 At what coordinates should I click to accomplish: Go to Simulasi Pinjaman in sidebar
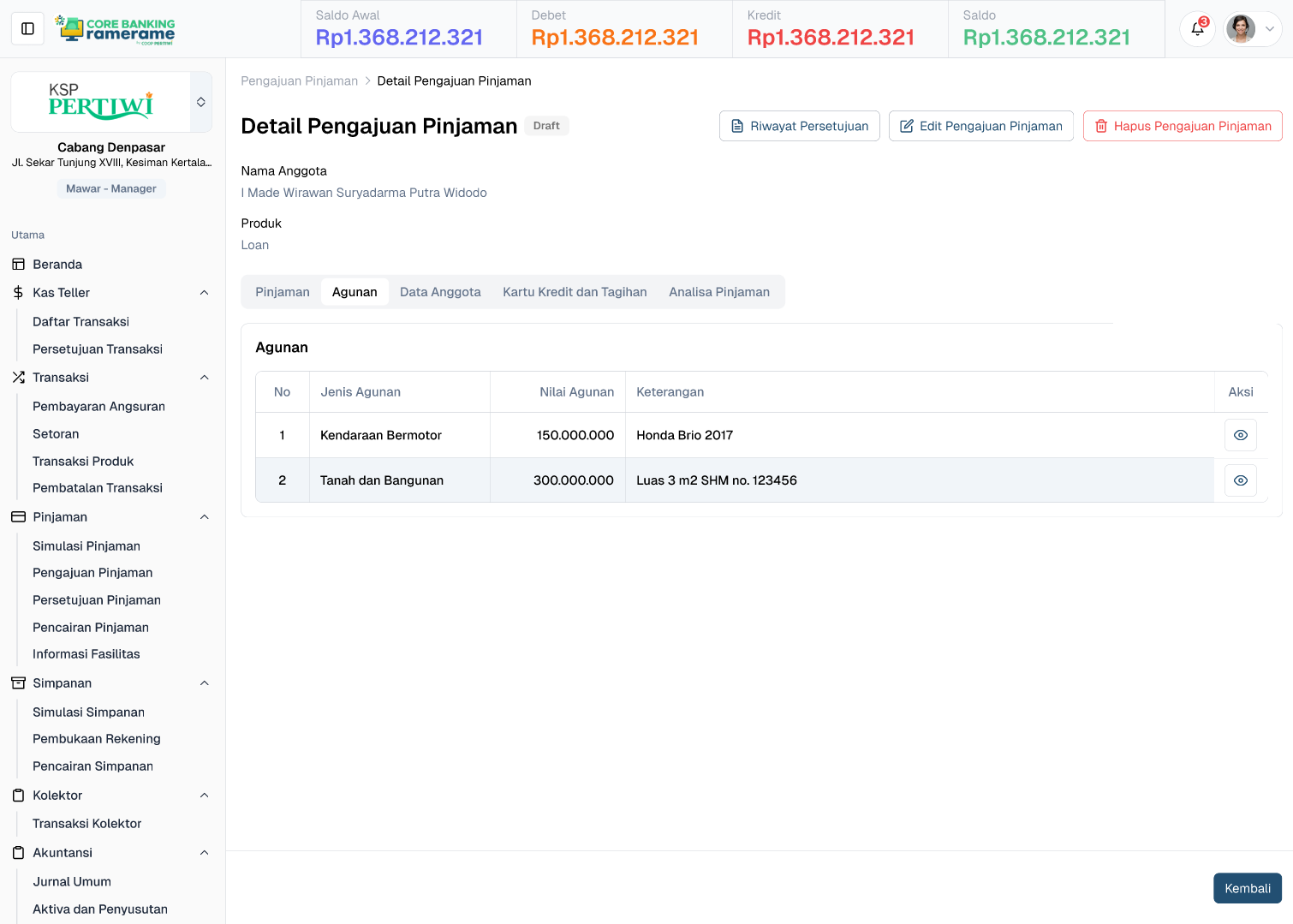[x=86, y=546]
